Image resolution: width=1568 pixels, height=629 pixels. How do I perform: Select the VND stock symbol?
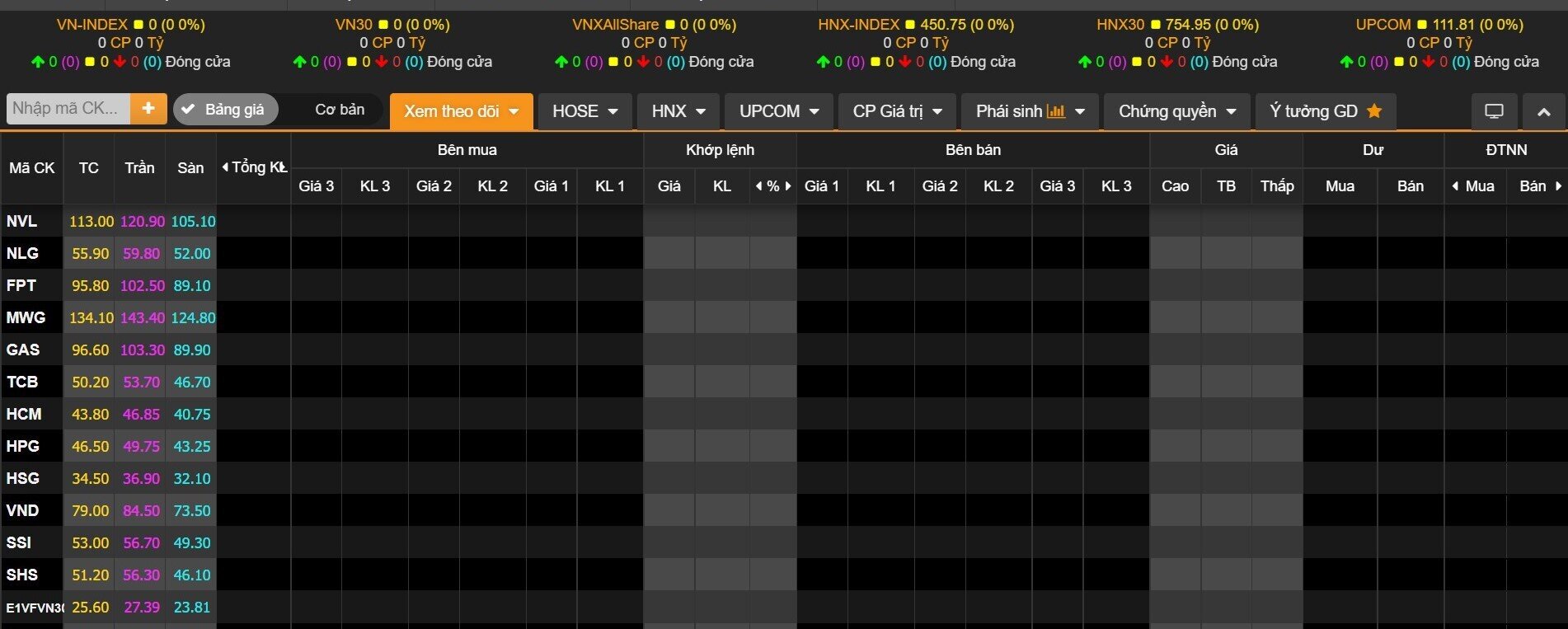point(22,510)
